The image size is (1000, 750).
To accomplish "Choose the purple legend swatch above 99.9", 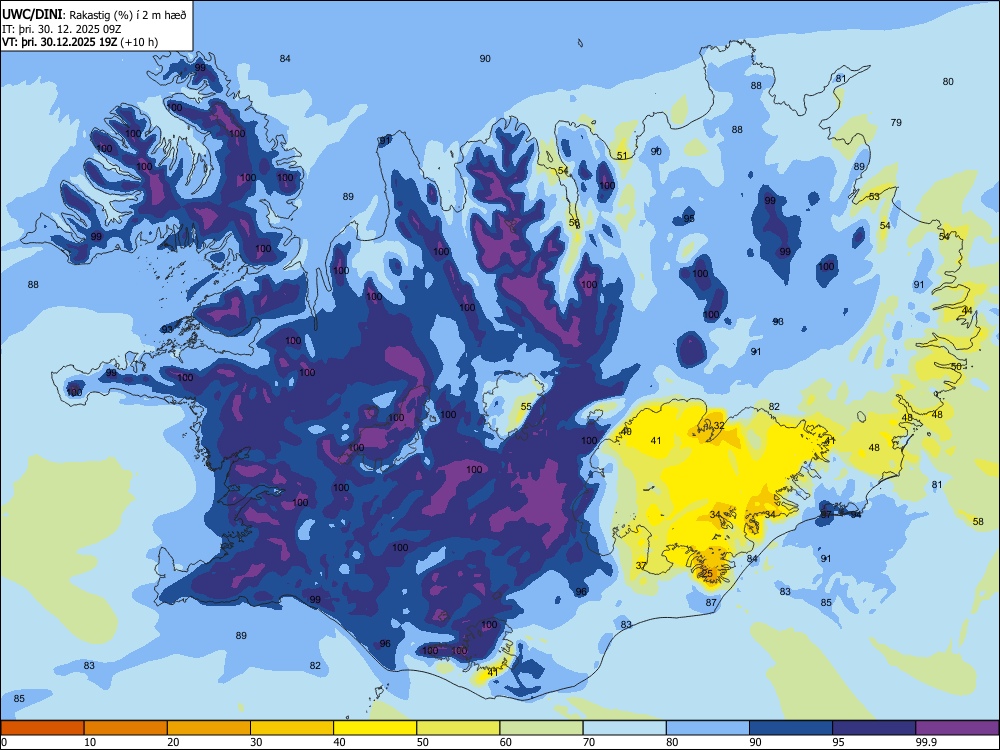I will (x=957, y=728).
